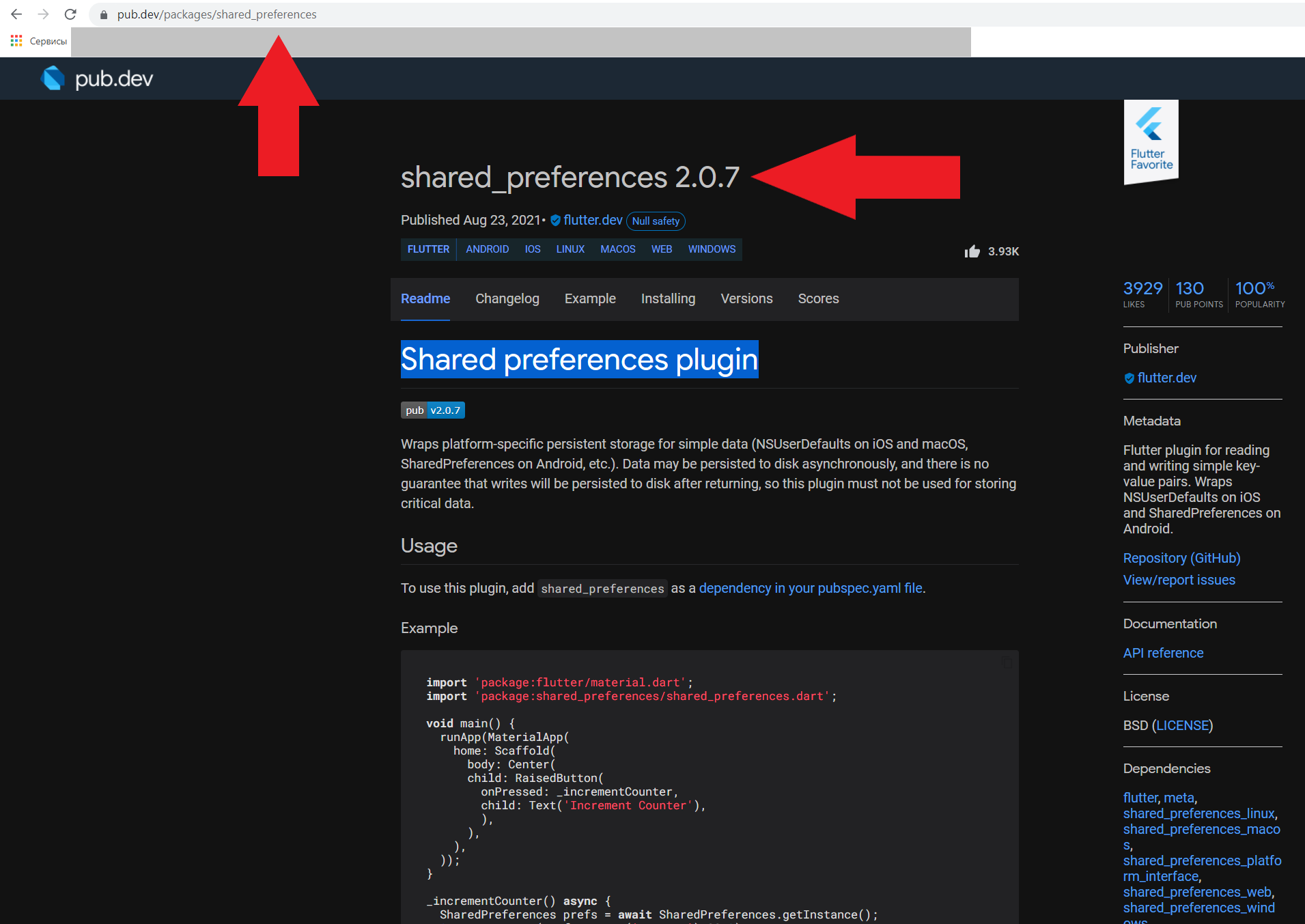Click the 3.93K like count
The image size is (1305, 924).
(1003, 251)
